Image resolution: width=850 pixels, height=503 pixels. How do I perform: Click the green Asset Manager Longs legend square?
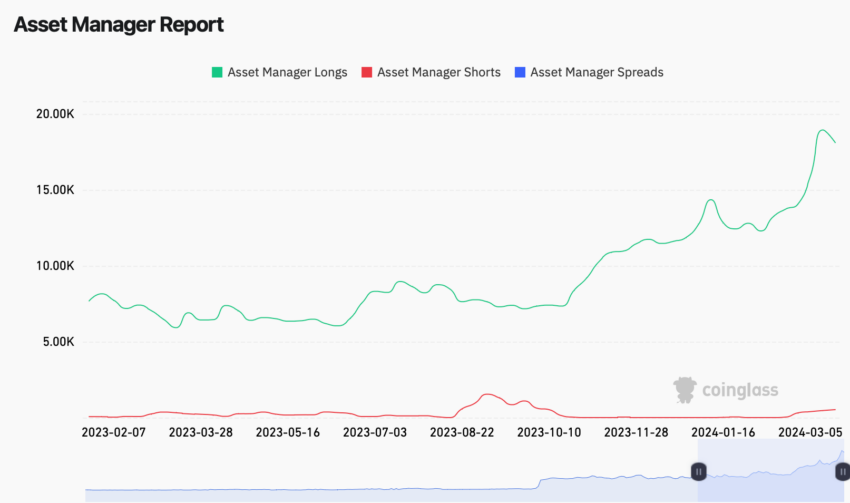pos(217,72)
